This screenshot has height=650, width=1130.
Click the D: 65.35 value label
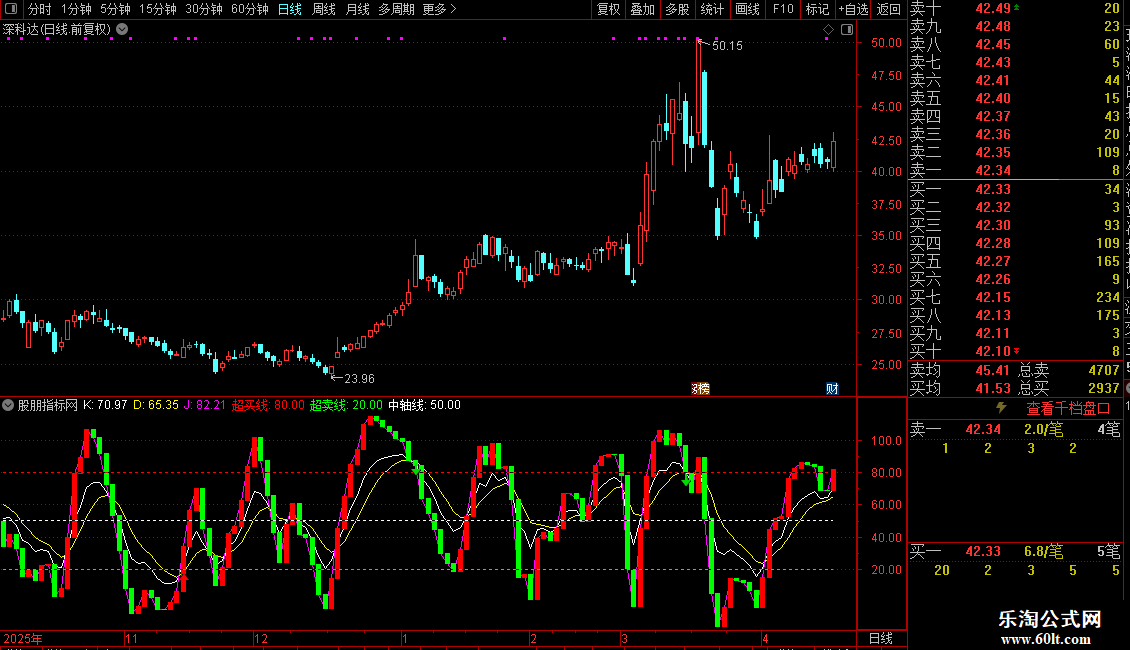point(156,405)
